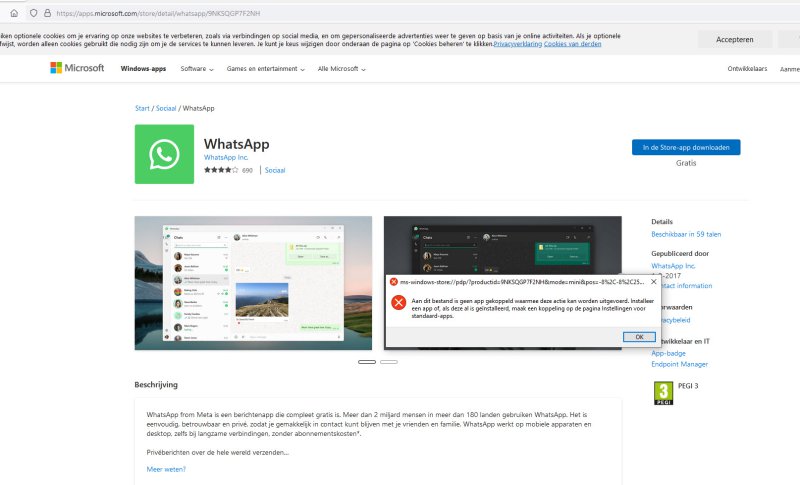The width and height of the screenshot is (800, 485).
Task: Click the star rating for WhatsApp
Action: tap(220, 171)
